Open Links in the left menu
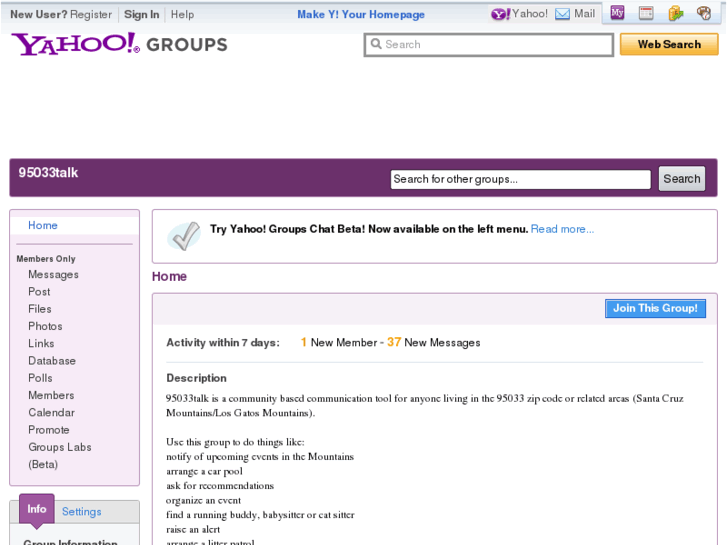Image resolution: width=727 pixels, height=545 pixels. point(41,344)
